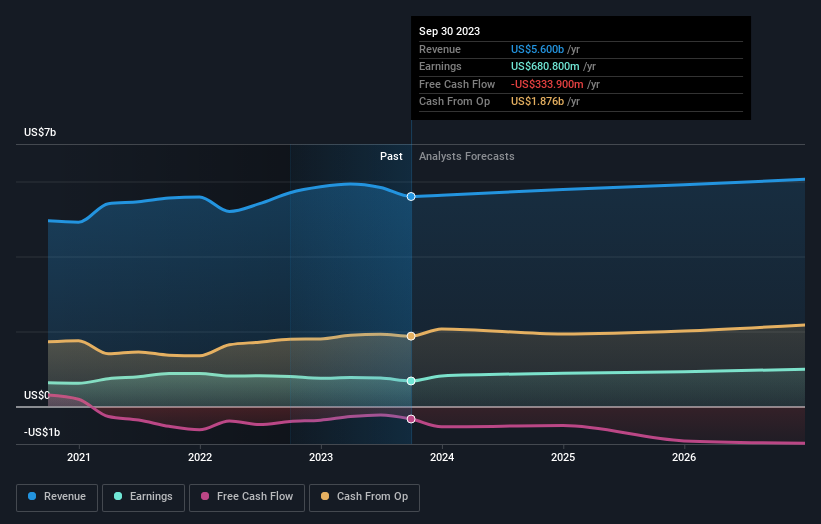This screenshot has width=821, height=524.
Task: Click the 'Past' section label
Action: [391, 157]
